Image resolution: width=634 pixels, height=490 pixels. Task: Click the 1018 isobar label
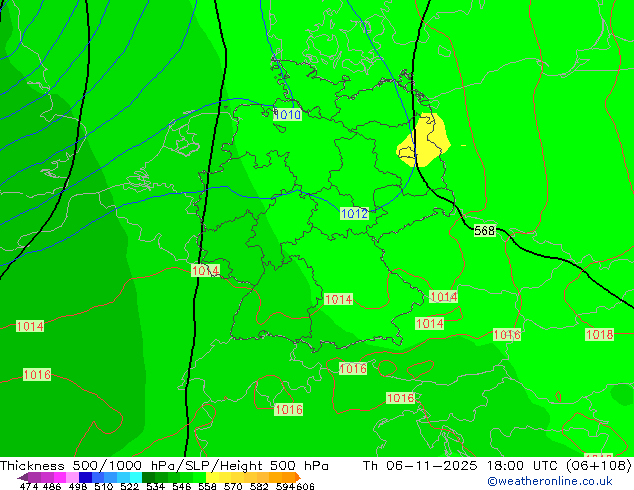600,335
